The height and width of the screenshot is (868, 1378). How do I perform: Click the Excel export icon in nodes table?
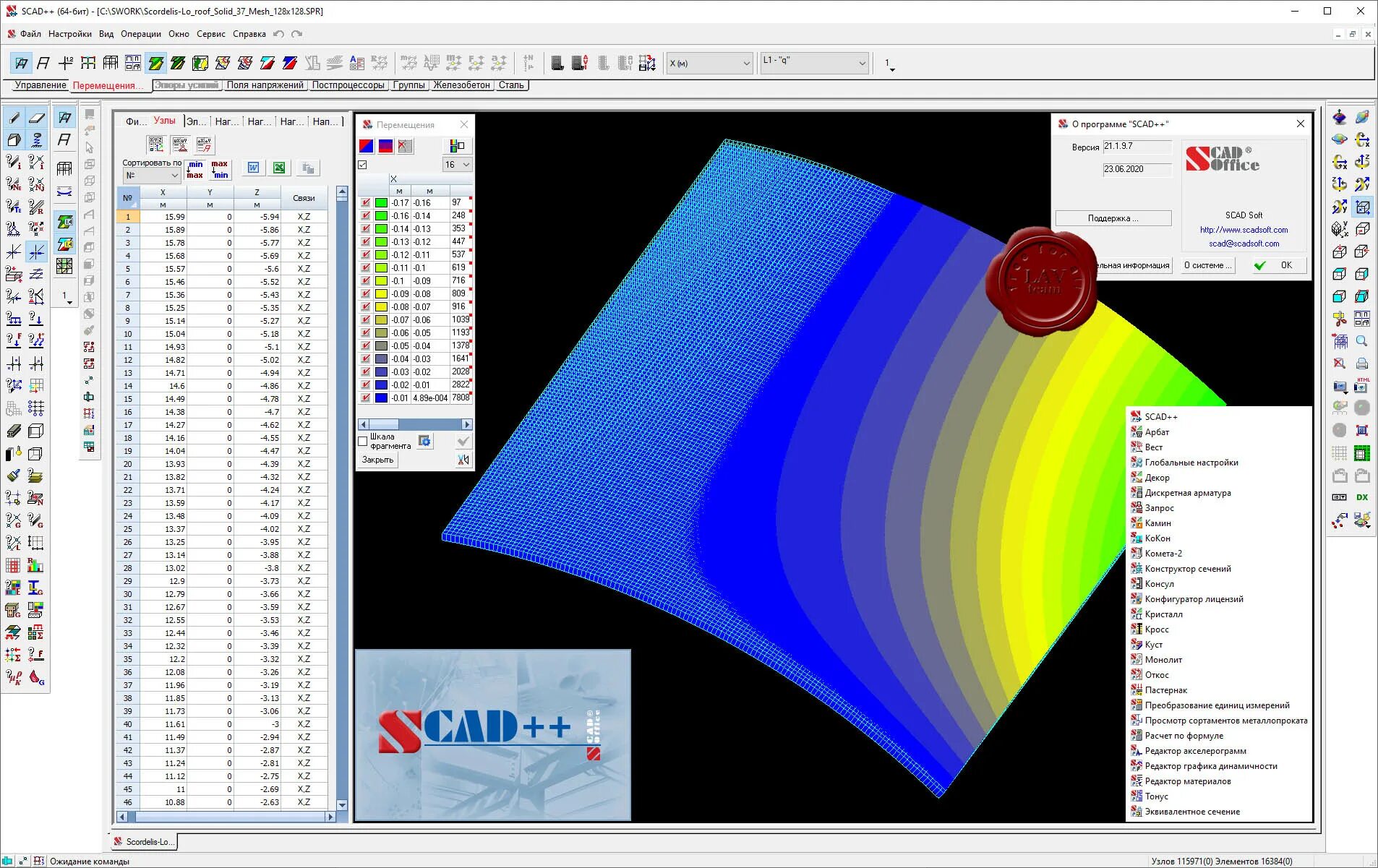pyautogui.click(x=278, y=168)
